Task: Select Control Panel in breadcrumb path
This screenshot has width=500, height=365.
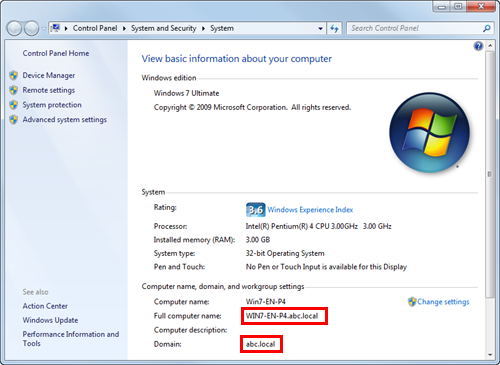Action: tap(95, 28)
